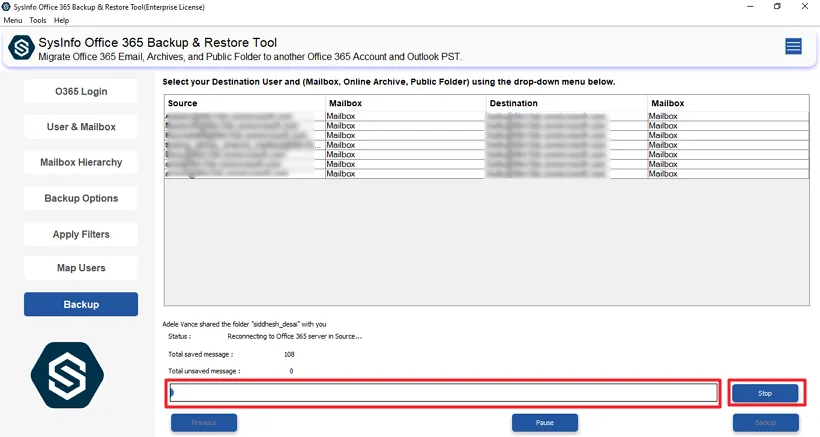Image resolution: width=820 pixels, height=437 pixels.
Task: Click the saved message count 108
Action: click(289, 354)
